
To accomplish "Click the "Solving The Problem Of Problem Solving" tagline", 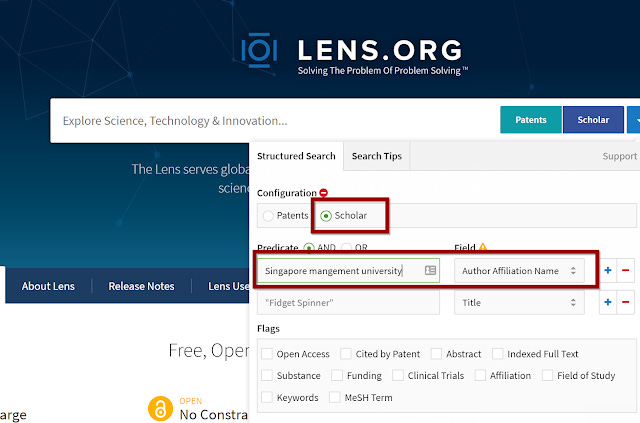I will point(383,71).
